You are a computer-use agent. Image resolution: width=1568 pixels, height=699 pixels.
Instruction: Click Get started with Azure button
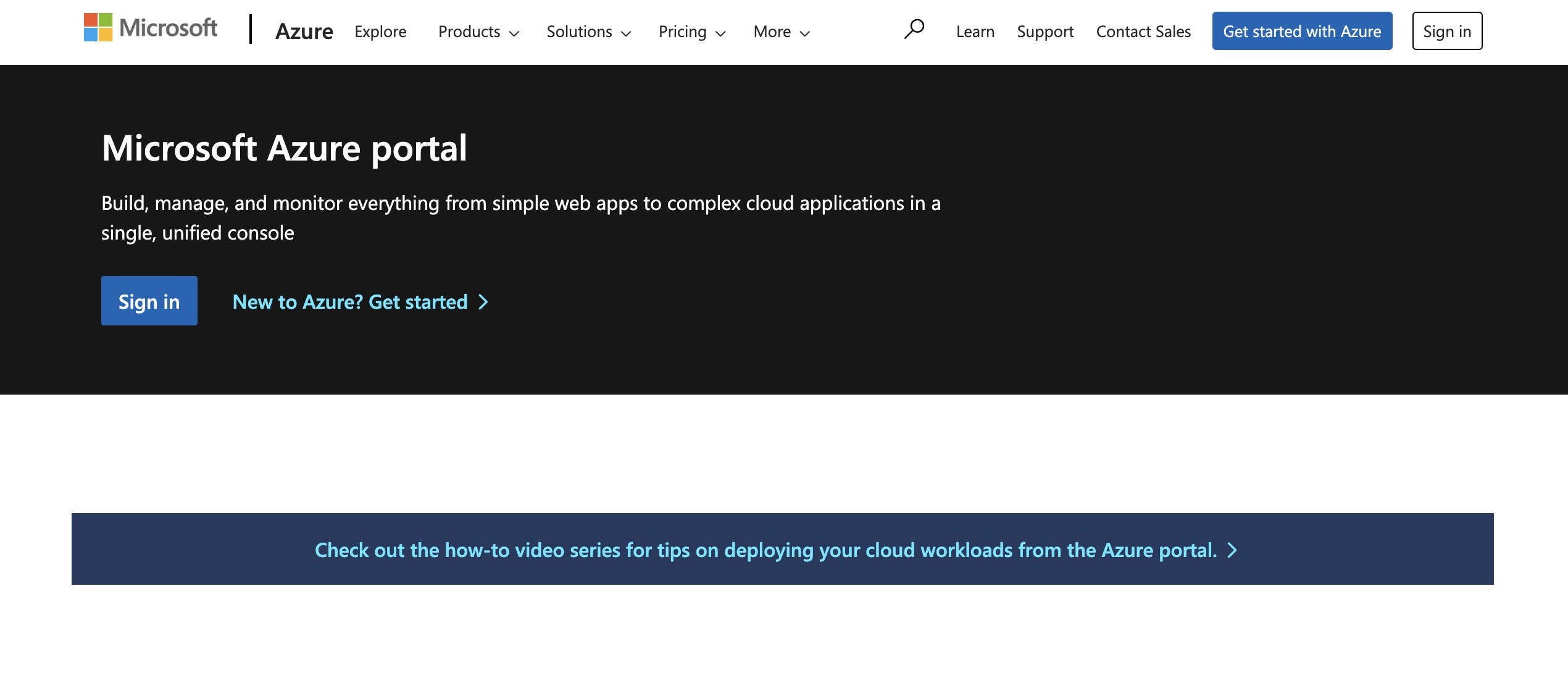[1302, 31]
